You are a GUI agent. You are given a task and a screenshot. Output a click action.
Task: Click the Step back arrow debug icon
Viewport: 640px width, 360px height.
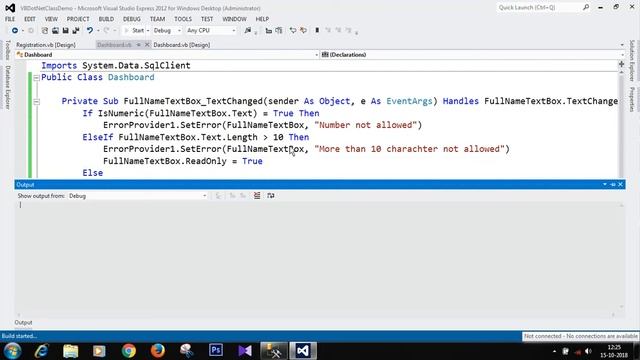293,31
